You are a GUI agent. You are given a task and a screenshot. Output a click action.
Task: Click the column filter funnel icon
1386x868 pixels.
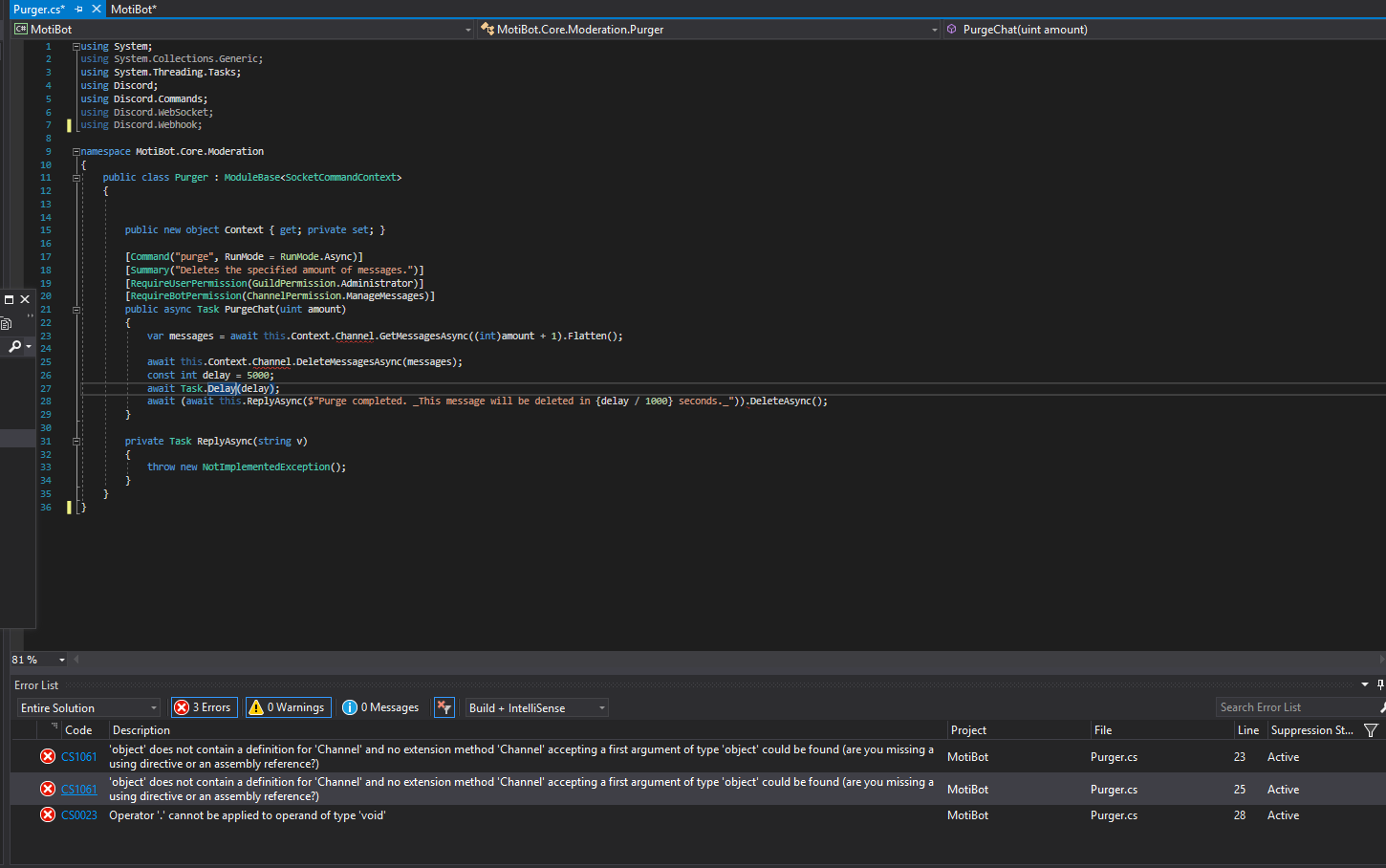1371,730
